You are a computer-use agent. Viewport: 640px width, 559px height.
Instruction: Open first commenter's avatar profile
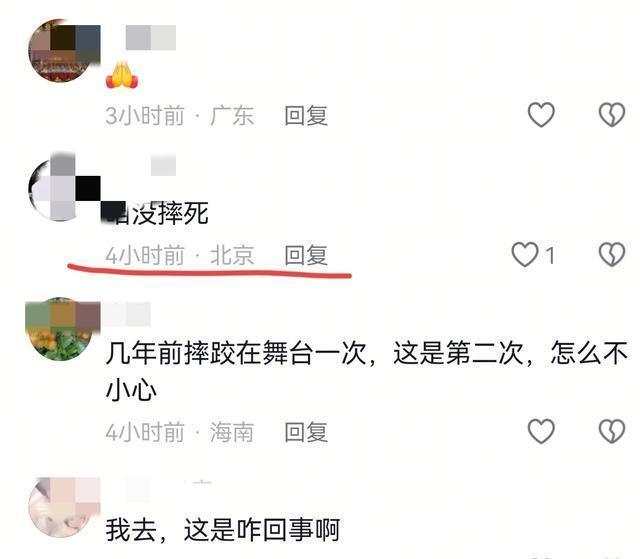63,51
